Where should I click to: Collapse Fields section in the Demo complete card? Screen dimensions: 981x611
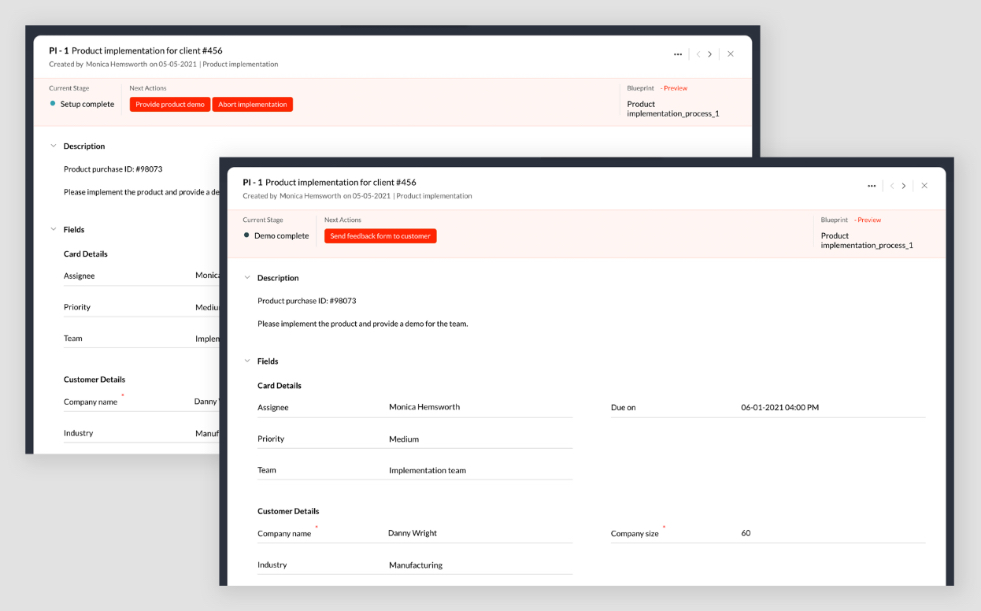pos(248,361)
